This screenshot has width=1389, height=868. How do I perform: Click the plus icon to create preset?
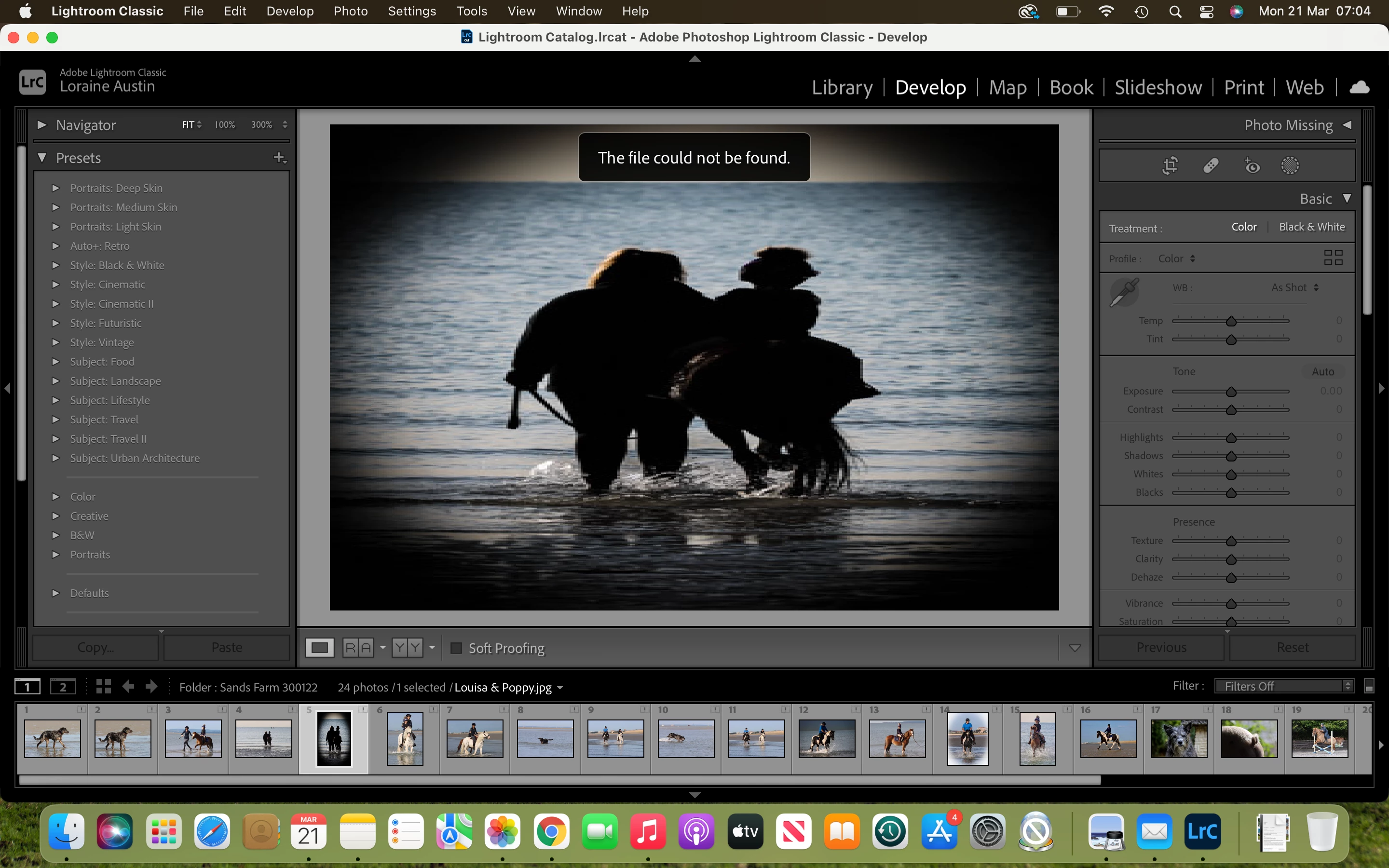coord(279,157)
